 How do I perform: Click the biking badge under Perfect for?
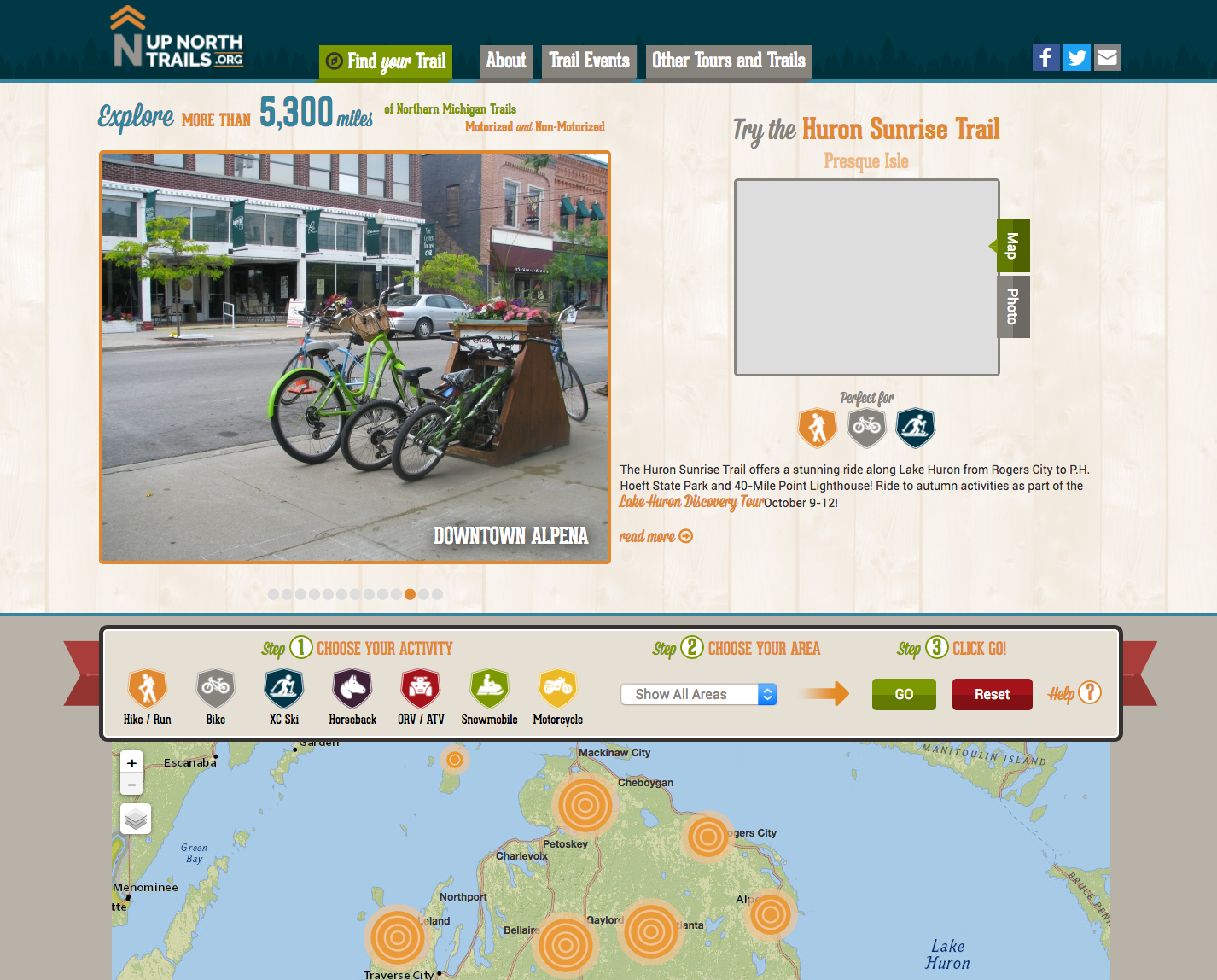(x=866, y=428)
